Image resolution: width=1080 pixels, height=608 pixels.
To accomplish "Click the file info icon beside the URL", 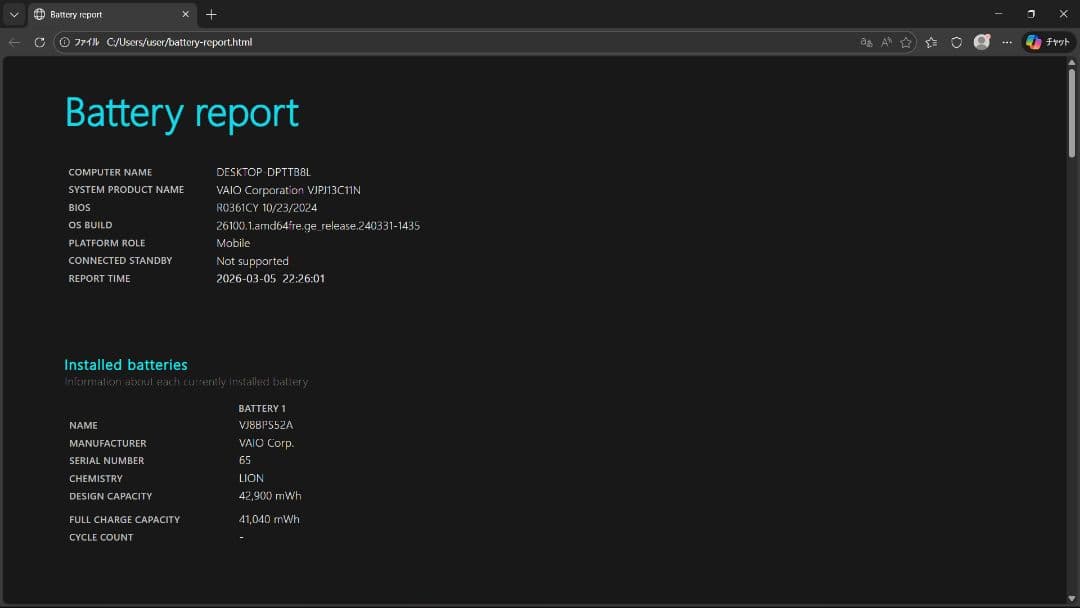I will (65, 42).
